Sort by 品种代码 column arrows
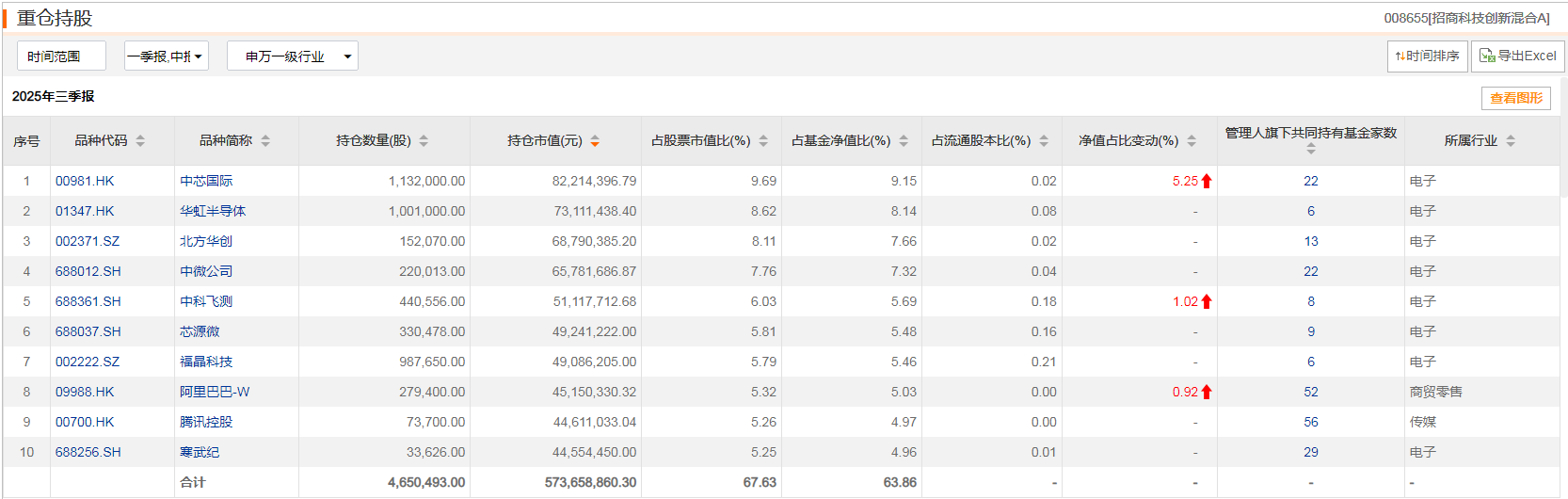The image size is (1568, 499). point(140,141)
